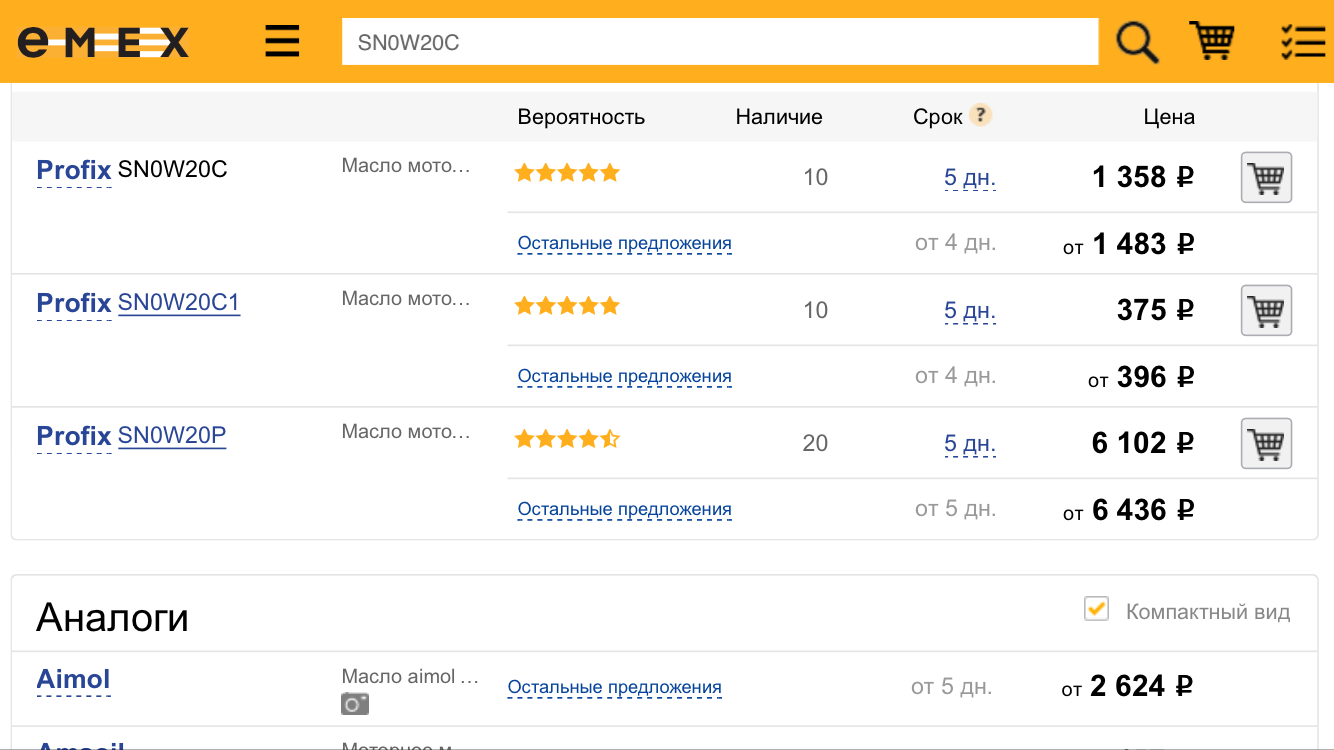This screenshot has height=750, width=1334.
Task: Click the availability value 20
Action: coord(815,444)
